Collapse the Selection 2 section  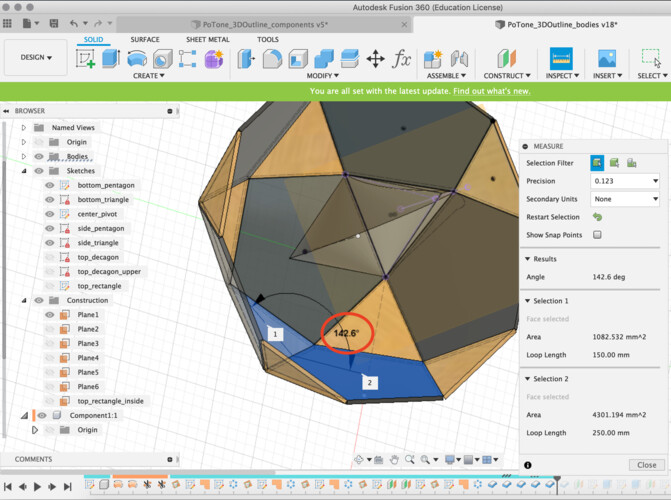(x=528, y=379)
